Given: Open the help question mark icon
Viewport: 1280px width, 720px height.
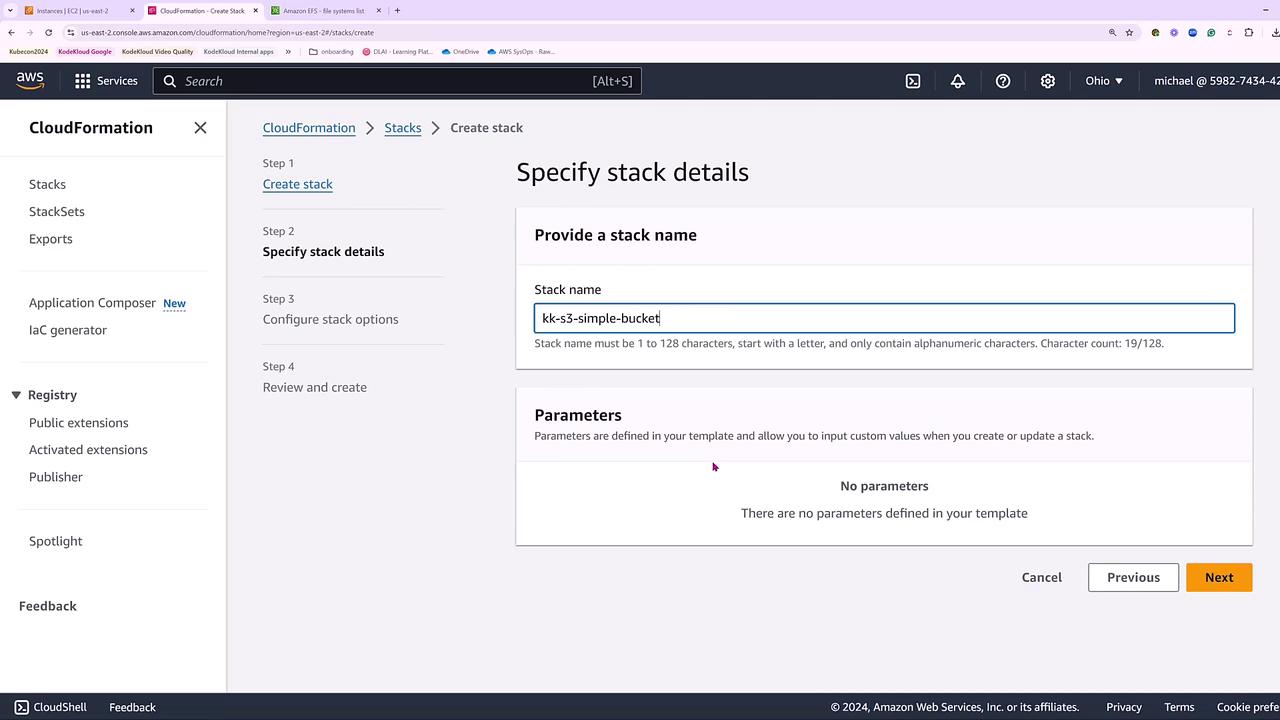Looking at the screenshot, I should (x=1003, y=81).
